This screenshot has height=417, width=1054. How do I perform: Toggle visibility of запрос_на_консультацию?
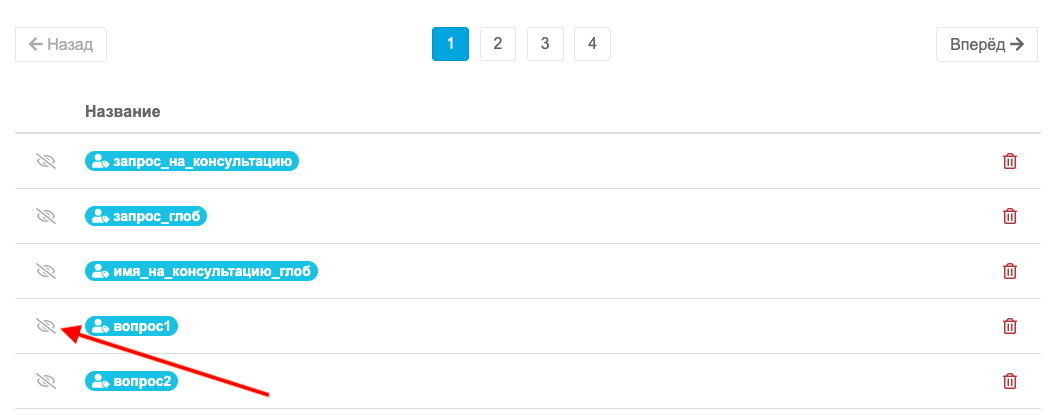coord(45,161)
